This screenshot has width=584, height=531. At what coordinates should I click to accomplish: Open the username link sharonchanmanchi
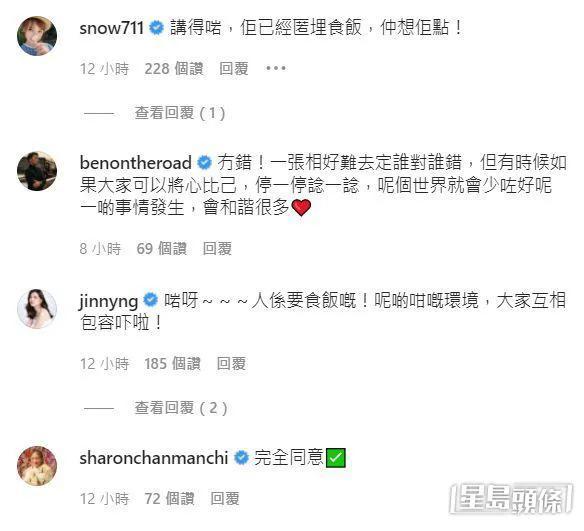tap(154, 458)
